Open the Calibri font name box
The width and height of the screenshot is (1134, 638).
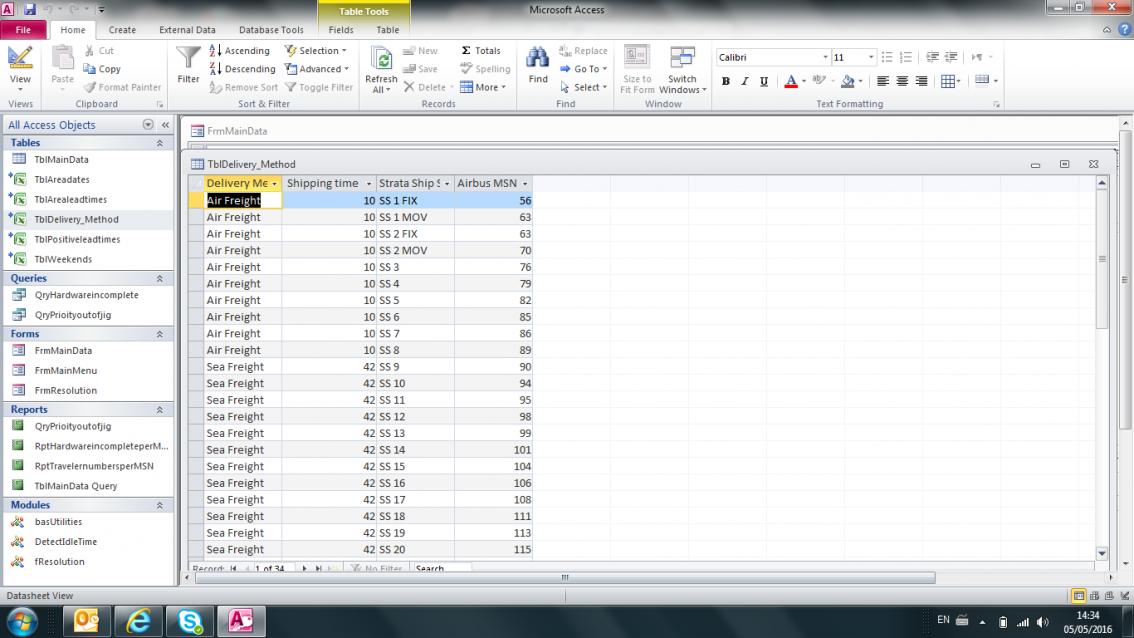[772, 57]
